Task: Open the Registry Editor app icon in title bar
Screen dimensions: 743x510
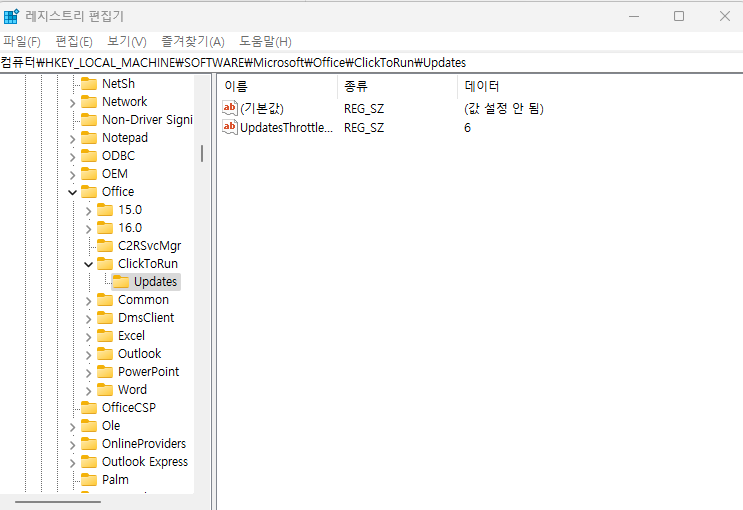Action: pyautogui.click(x=11, y=16)
